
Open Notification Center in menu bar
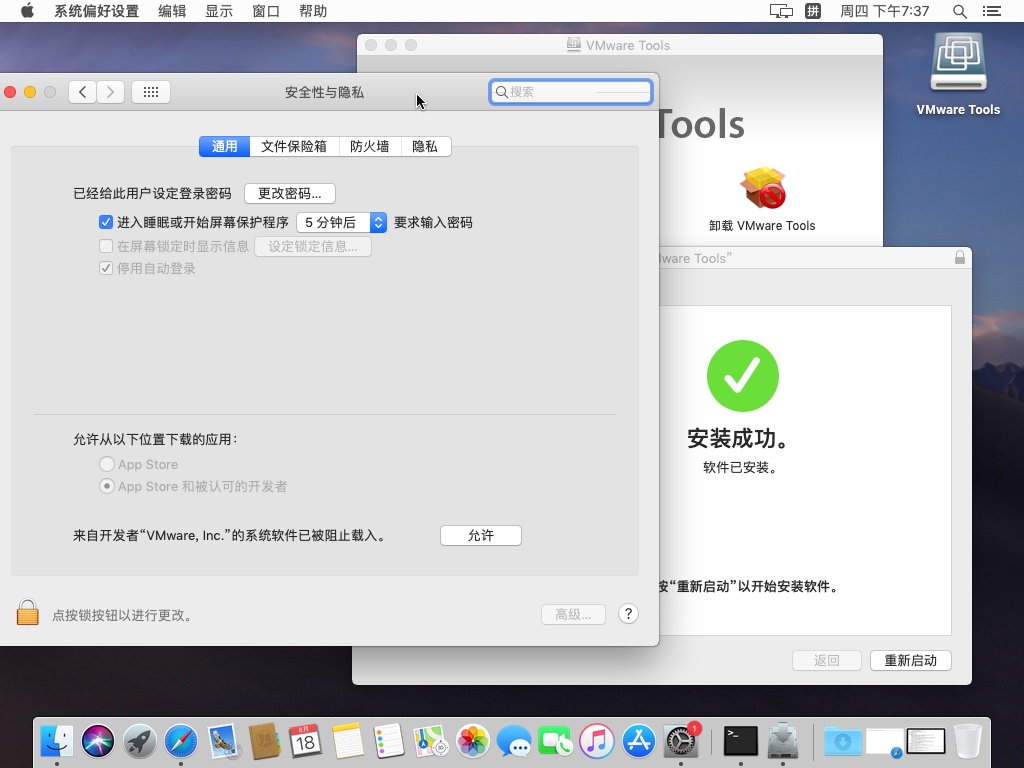991,11
